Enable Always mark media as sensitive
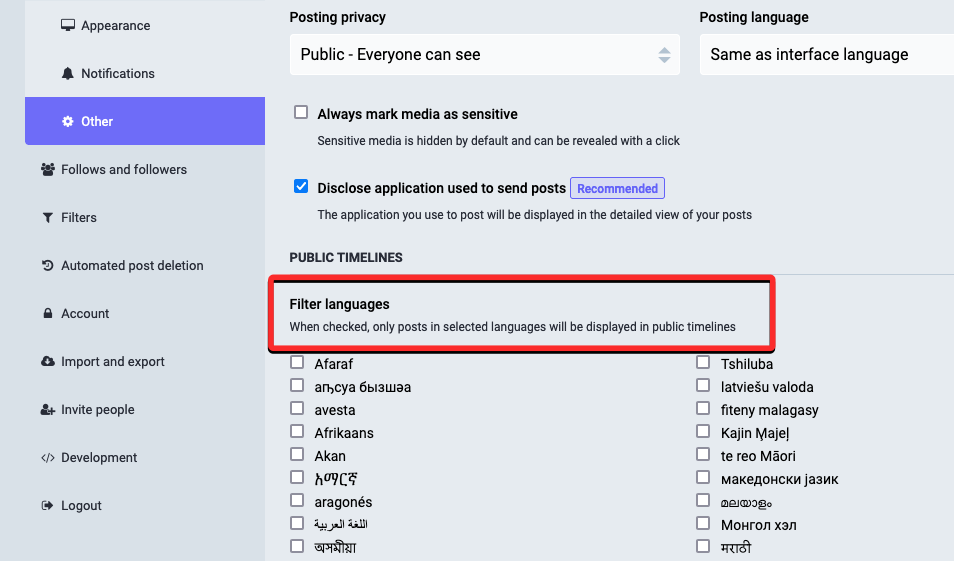The height and width of the screenshot is (561, 954). click(301, 113)
